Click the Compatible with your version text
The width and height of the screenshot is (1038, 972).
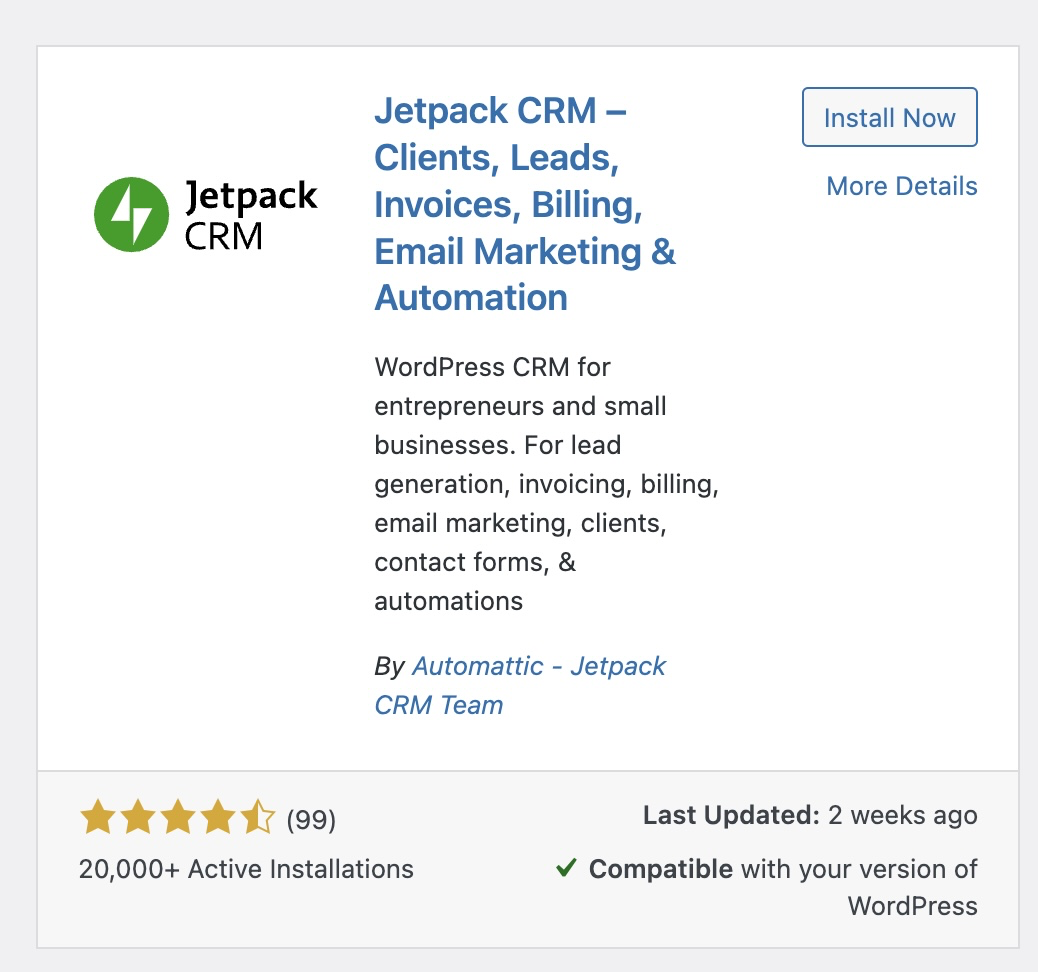coord(785,868)
